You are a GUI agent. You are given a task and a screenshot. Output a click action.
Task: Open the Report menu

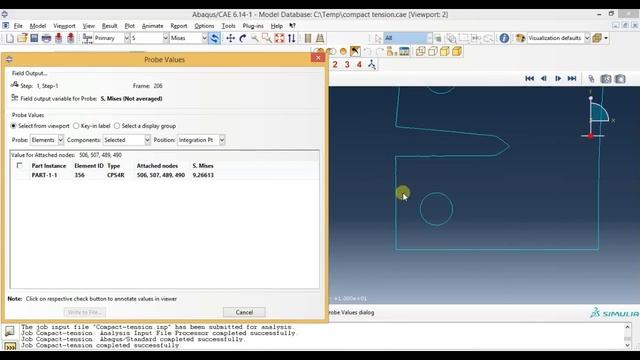[179, 26]
